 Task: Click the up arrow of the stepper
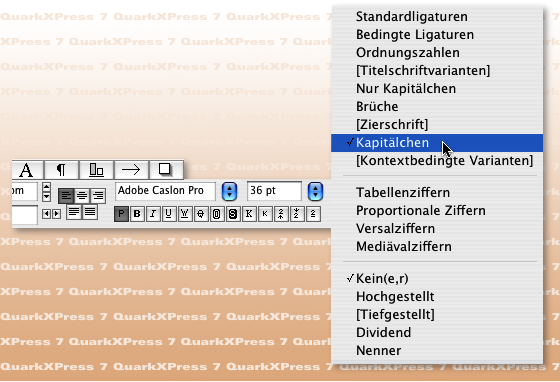click(x=46, y=187)
